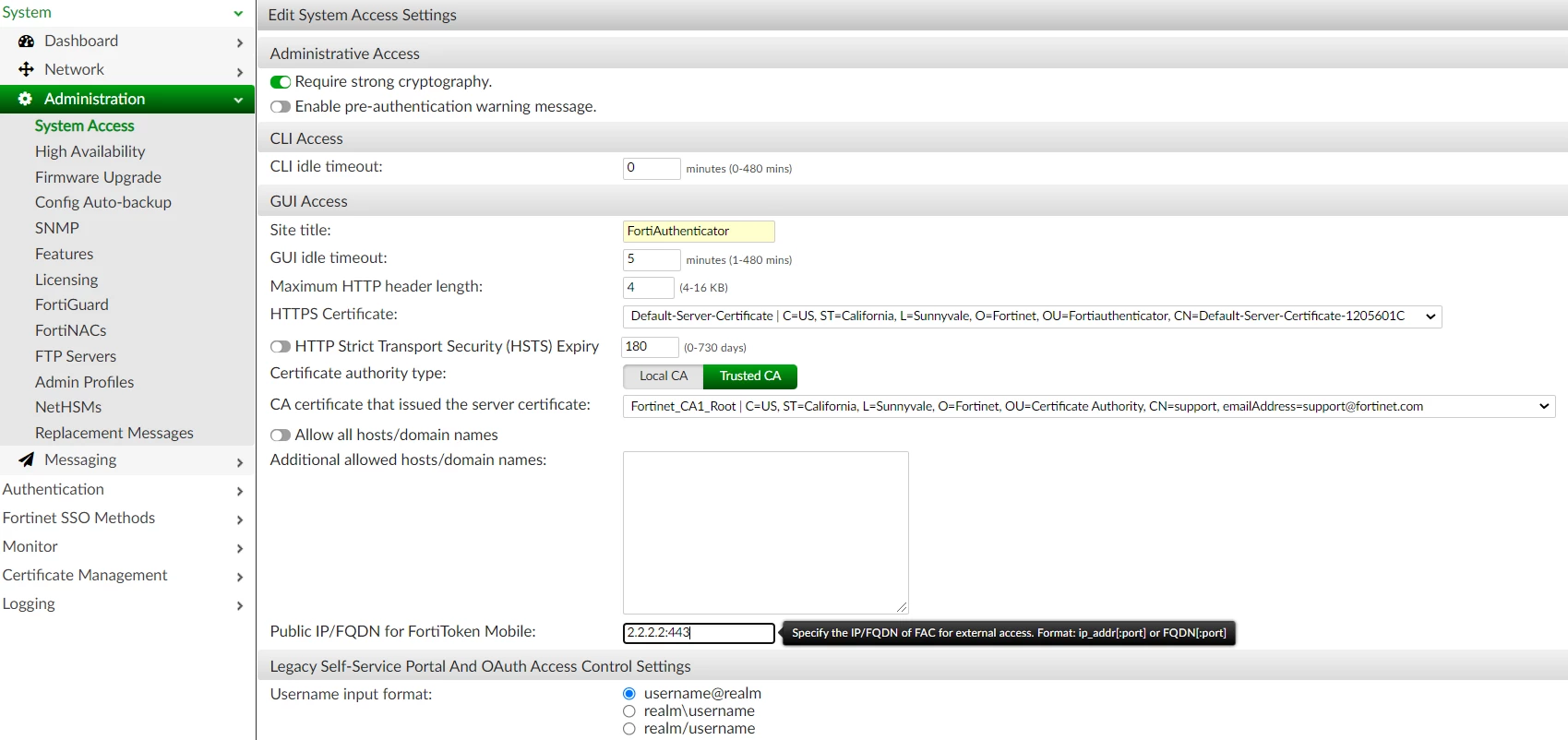Viewport: 1568px width, 740px height.
Task: Open the HTTPS Certificate dropdown
Action: click(x=1033, y=316)
